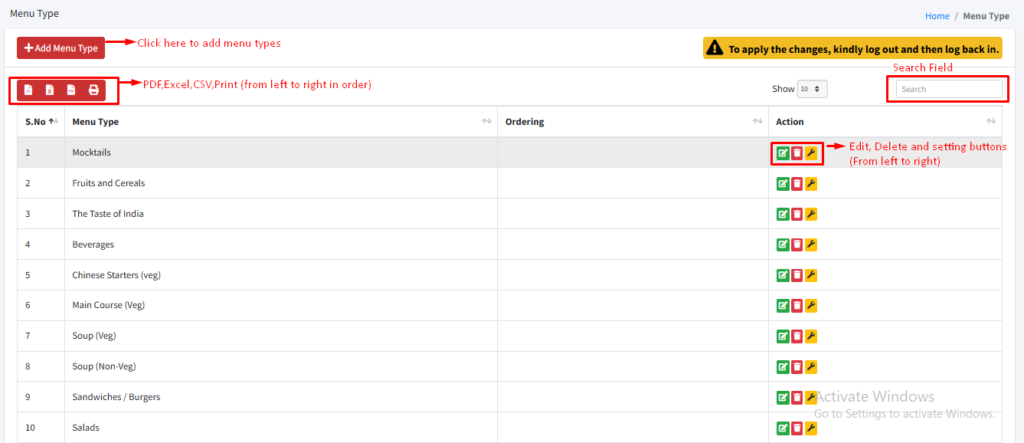
Task: Open the Show entries dropdown
Action: [812, 89]
